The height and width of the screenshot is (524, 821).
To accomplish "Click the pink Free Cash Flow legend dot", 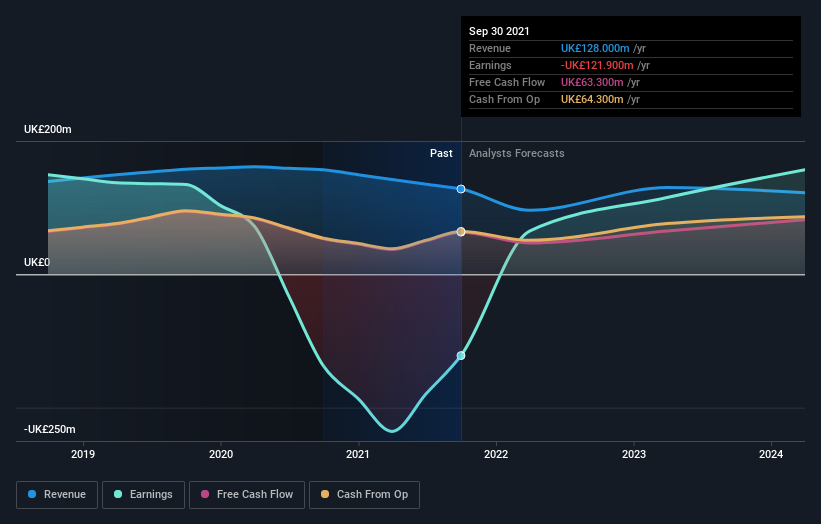I will (205, 494).
